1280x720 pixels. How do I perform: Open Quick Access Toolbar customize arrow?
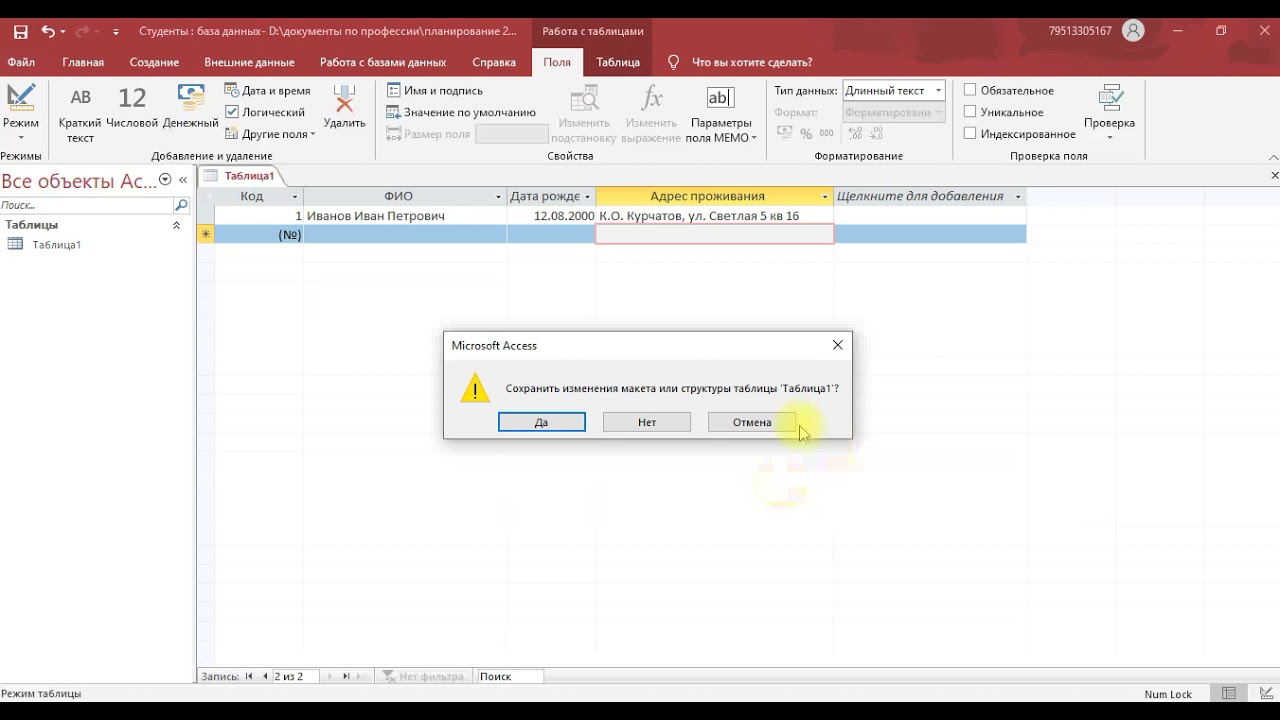click(116, 32)
